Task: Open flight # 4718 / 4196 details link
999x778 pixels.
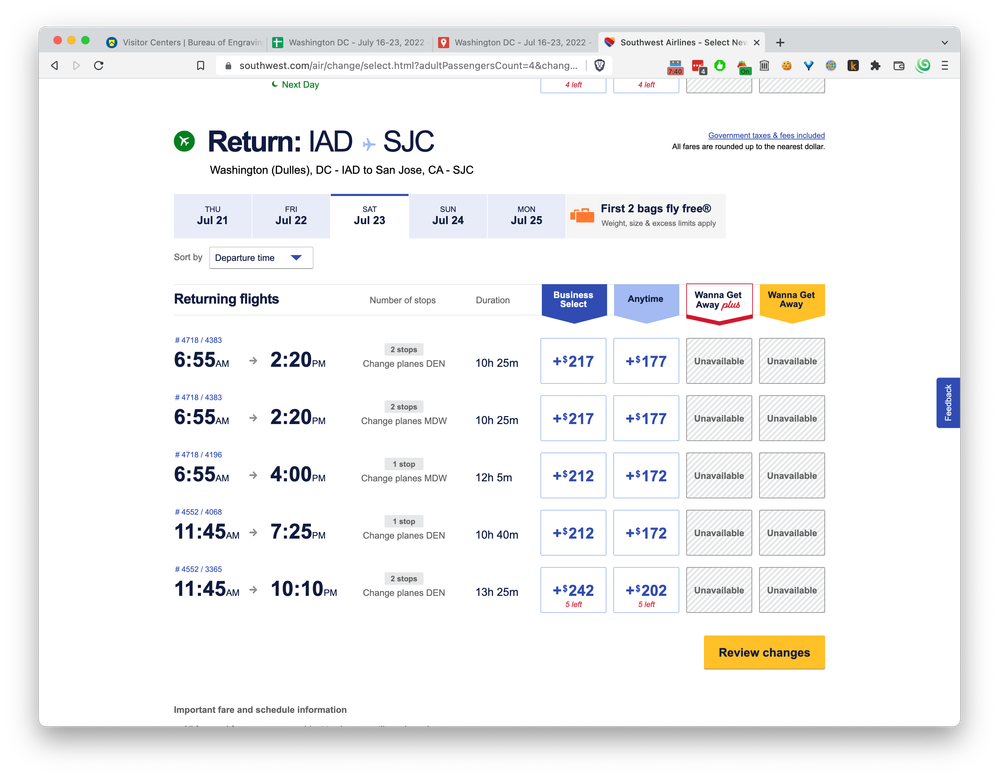Action: click(198, 455)
